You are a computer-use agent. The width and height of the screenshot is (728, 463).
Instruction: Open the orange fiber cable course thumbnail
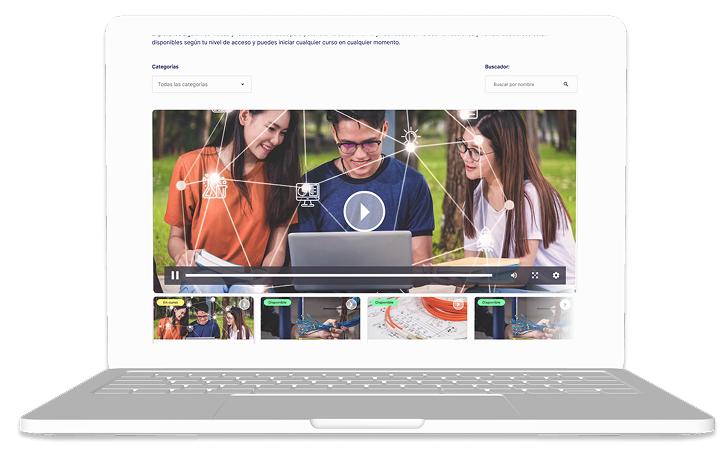tap(417, 322)
